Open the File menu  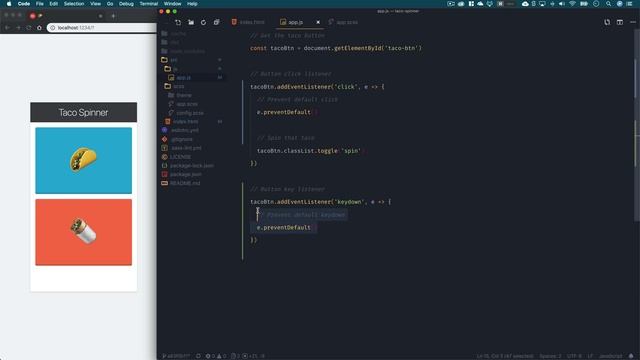(40, 4)
